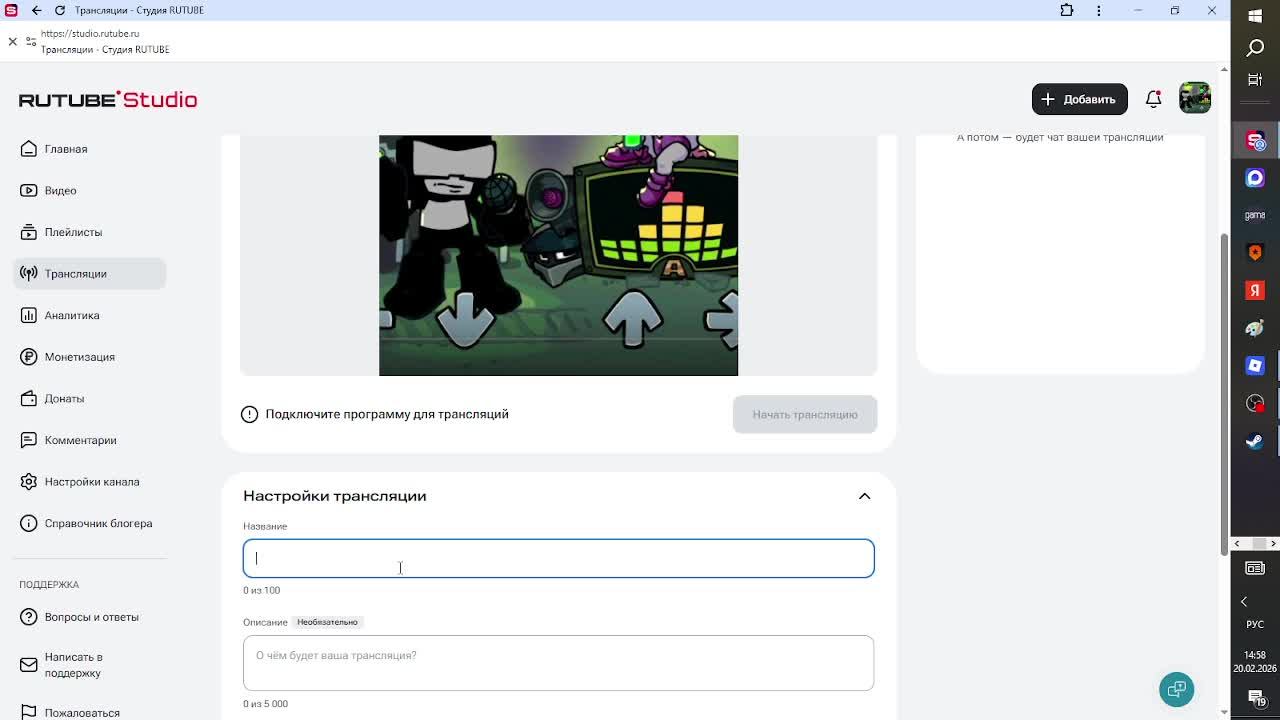The width and height of the screenshot is (1280, 720).
Task: Open notifications bell icon
Action: coord(1153,99)
